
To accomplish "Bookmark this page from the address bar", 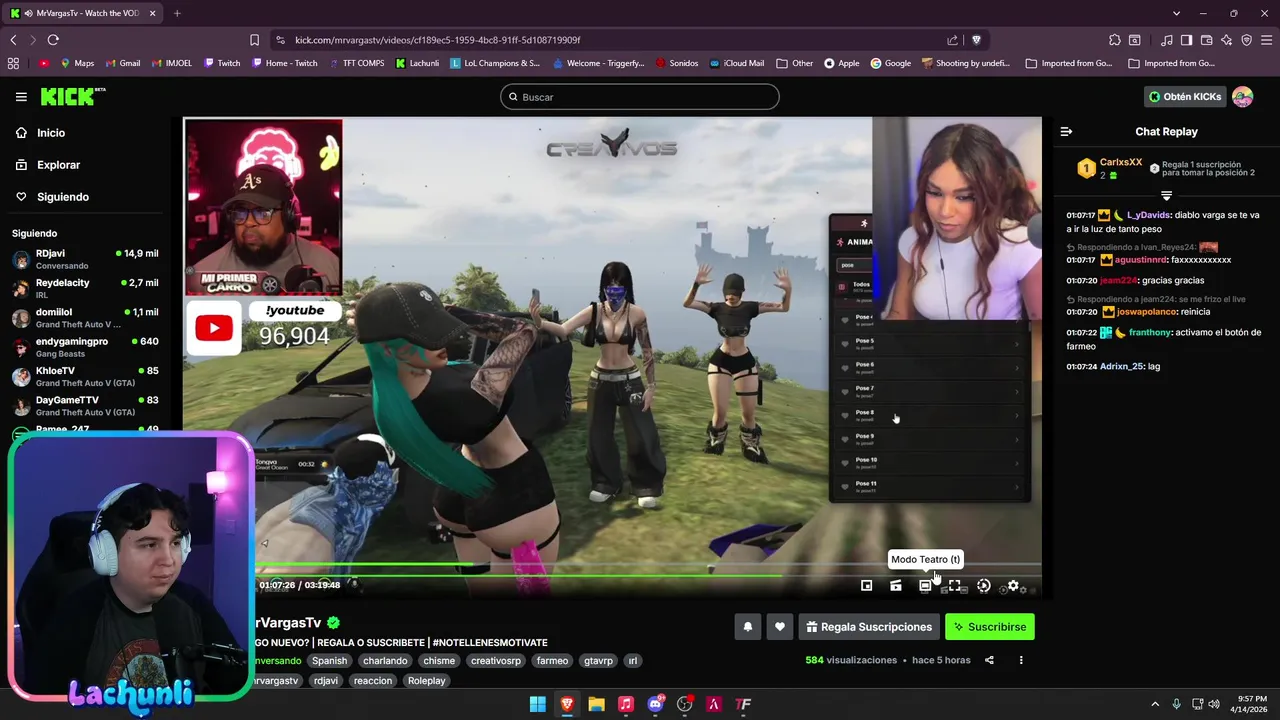I will (x=254, y=40).
